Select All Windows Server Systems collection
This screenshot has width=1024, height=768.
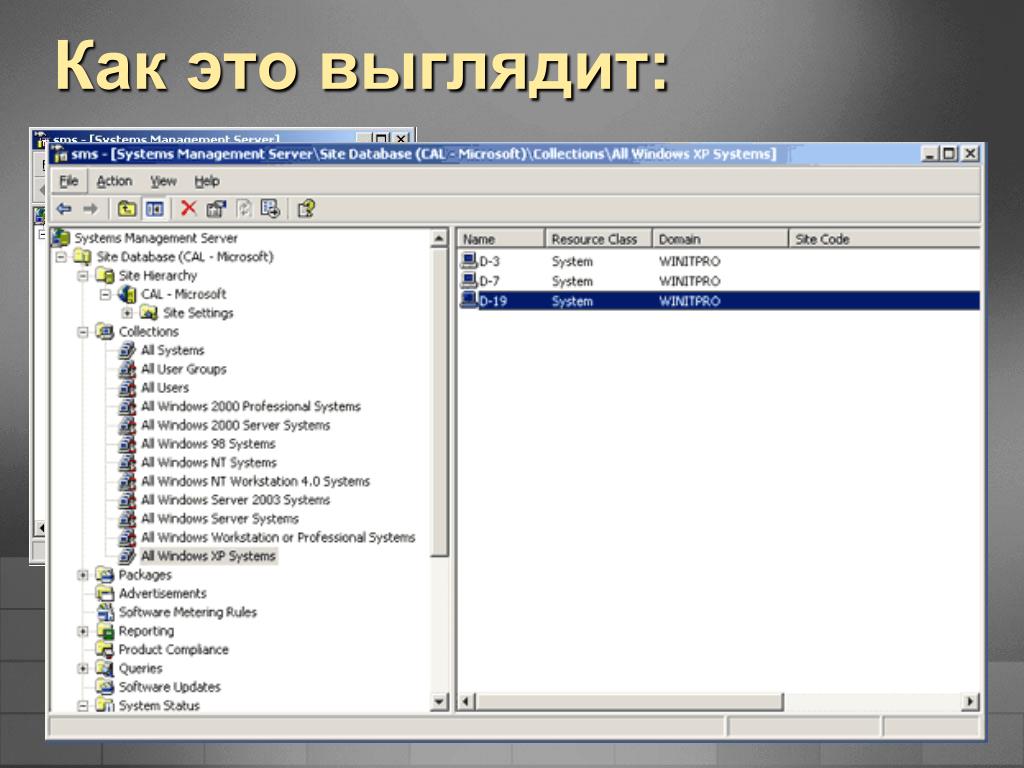click(220, 519)
